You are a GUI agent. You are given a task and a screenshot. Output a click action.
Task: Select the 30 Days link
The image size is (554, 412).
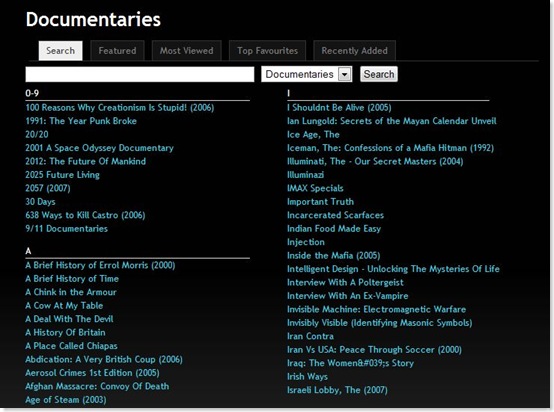pos(40,201)
